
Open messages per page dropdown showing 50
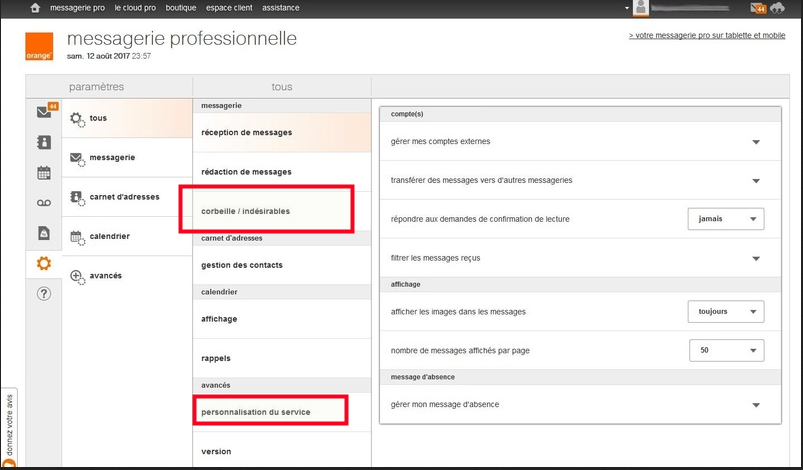click(726, 351)
